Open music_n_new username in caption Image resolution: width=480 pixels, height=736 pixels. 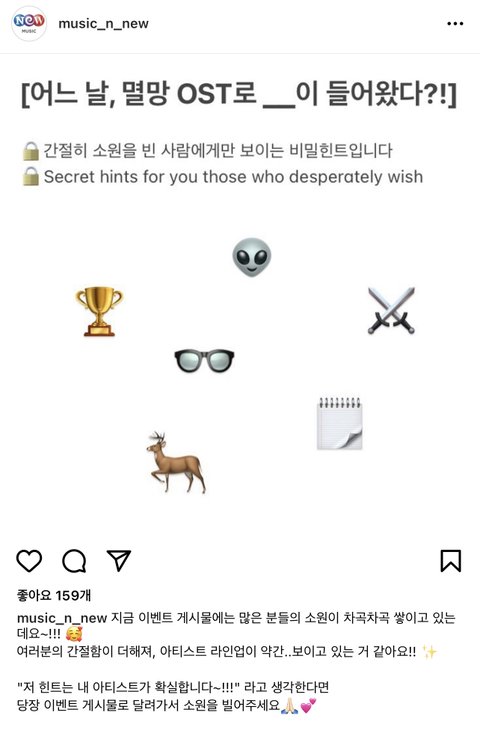62,618
